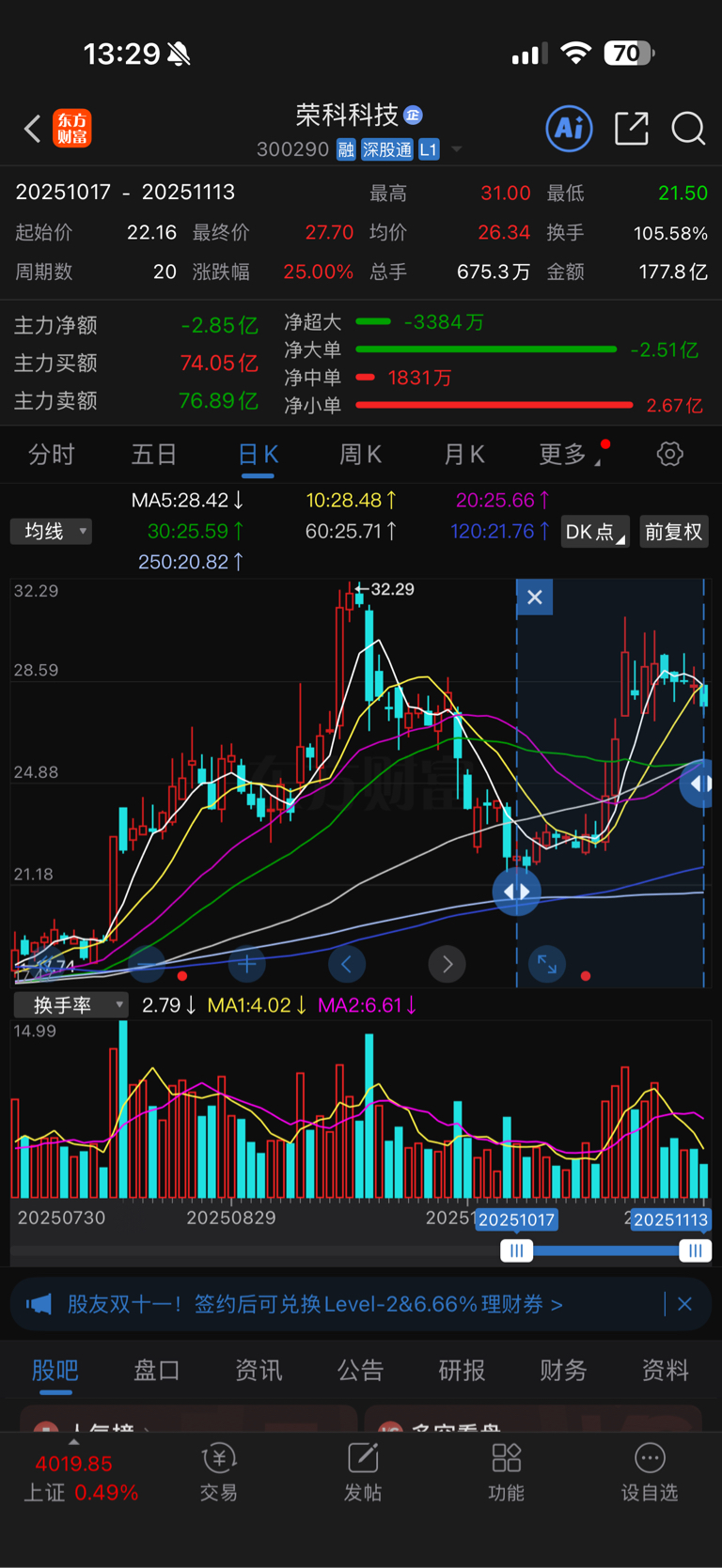
Task: Open the 均线 indicator dropdown
Action: pos(52,532)
